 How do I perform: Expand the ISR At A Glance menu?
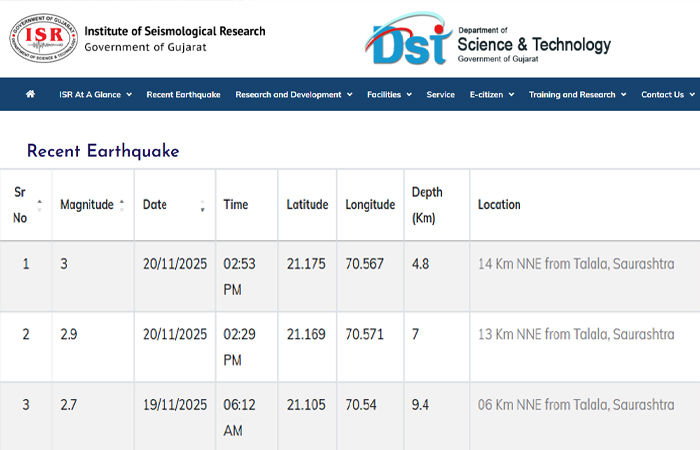(x=95, y=95)
